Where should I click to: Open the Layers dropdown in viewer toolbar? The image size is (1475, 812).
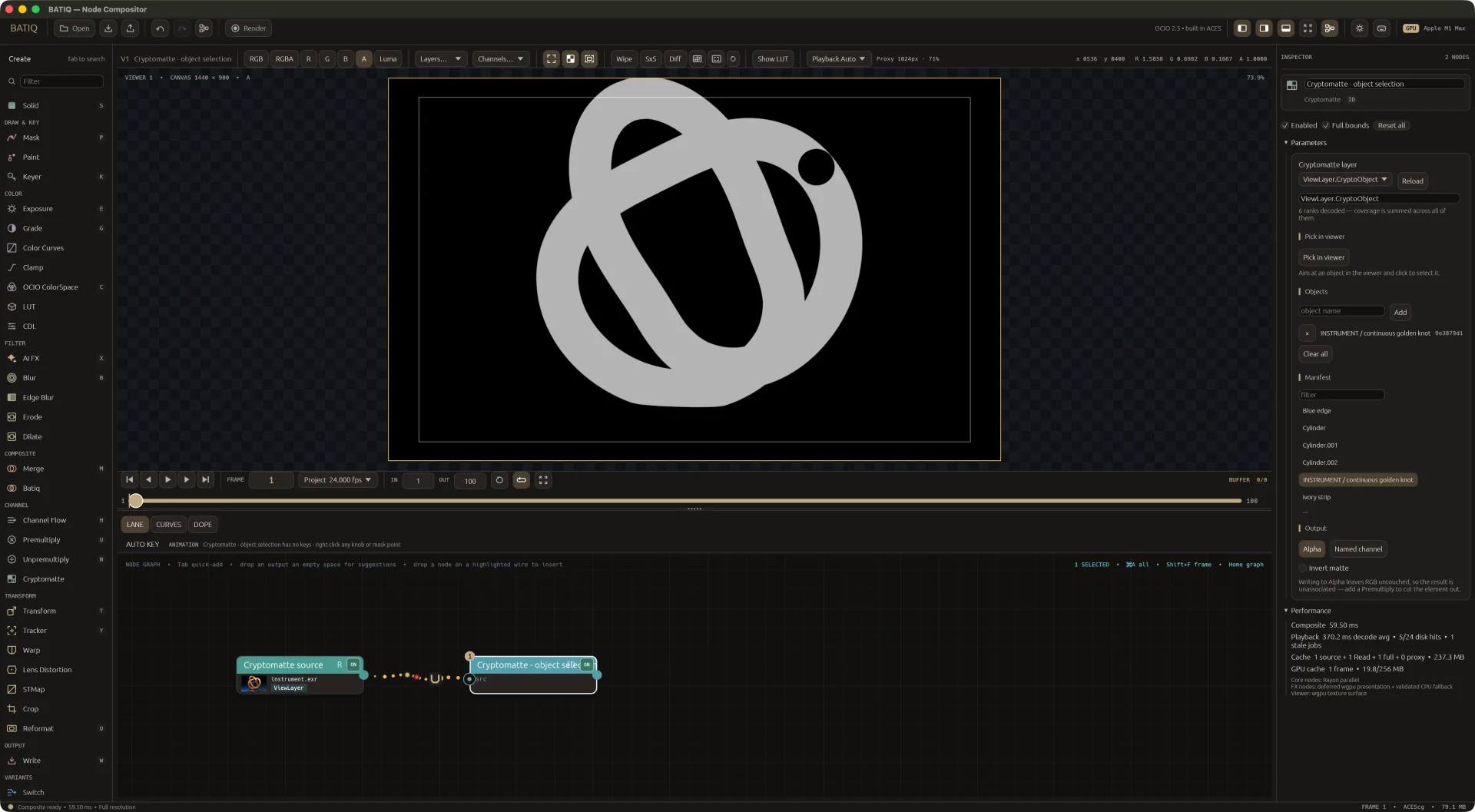point(441,58)
